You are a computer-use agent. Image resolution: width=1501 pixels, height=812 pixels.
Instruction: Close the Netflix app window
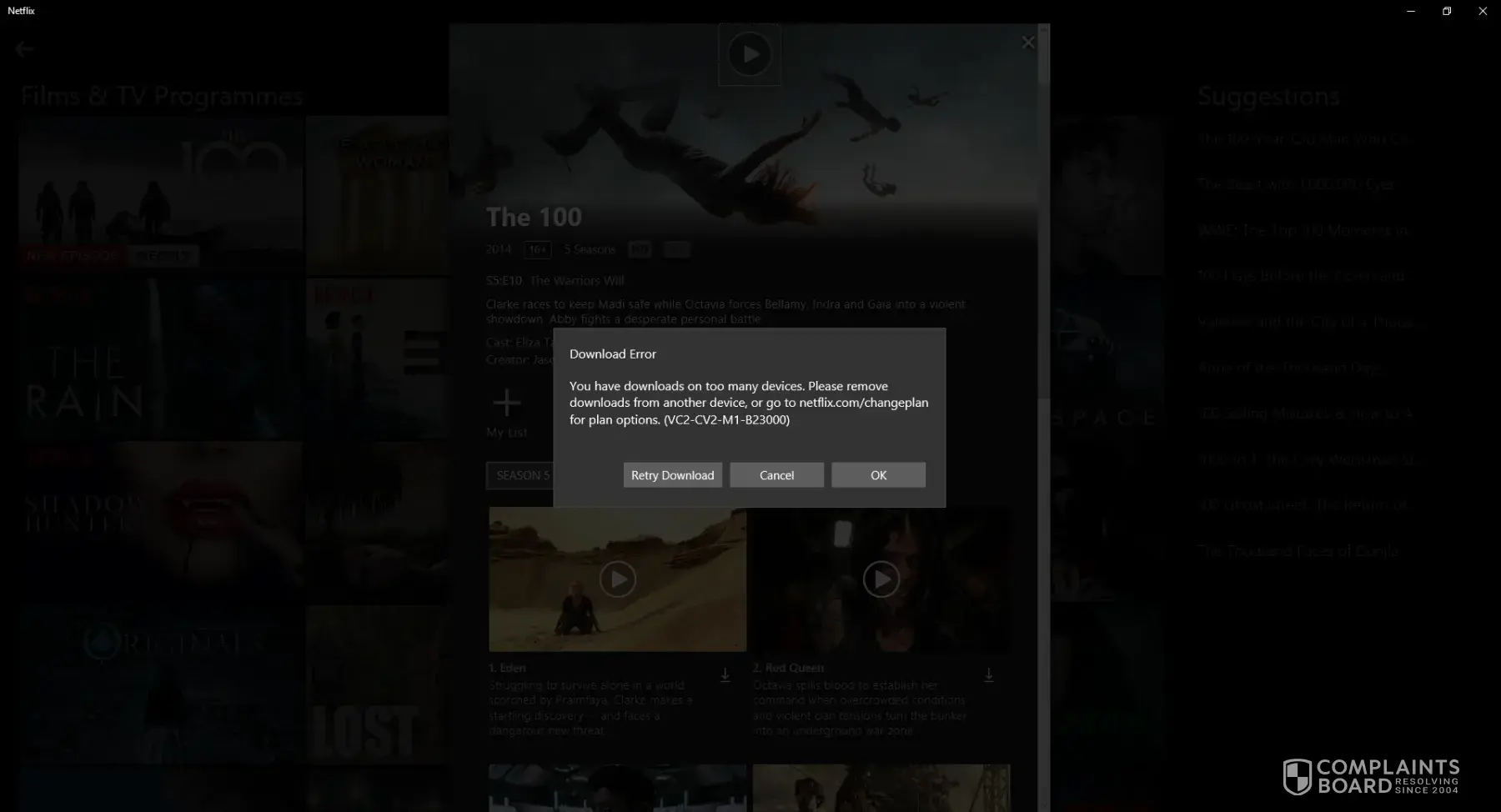point(1483,11)
